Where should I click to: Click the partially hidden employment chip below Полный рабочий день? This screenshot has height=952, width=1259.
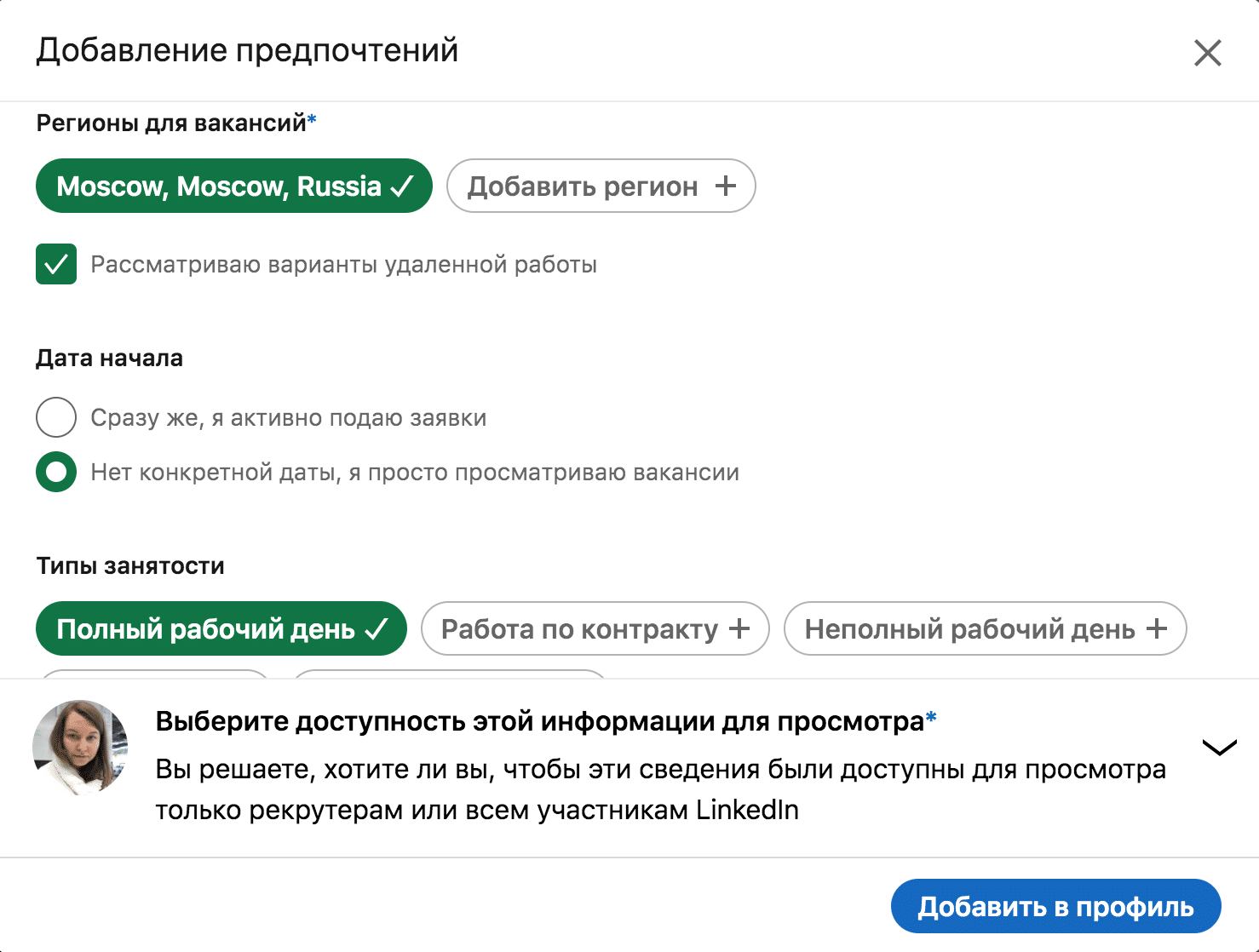153,677
